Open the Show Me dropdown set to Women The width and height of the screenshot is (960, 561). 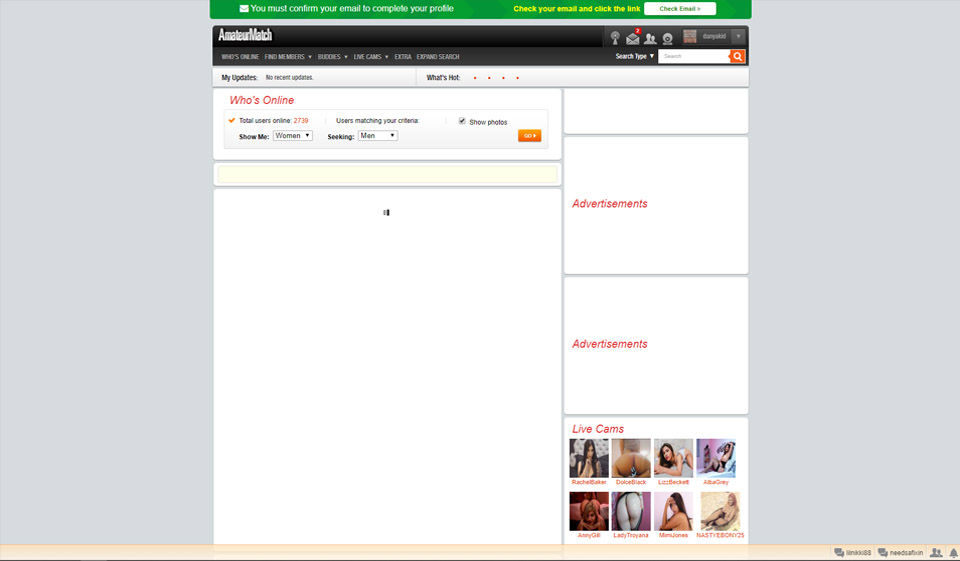[x=293, y=136]
